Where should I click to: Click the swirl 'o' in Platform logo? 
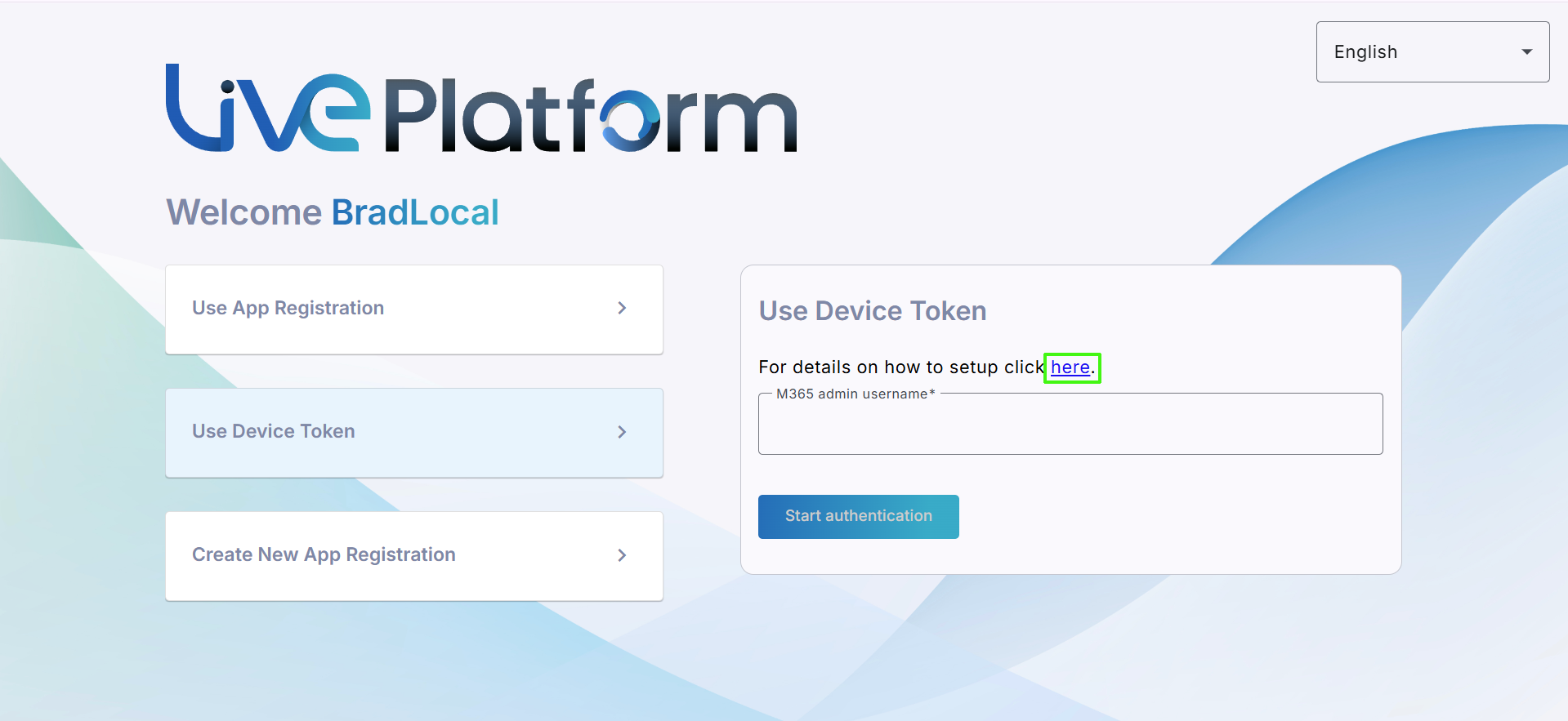(629, 121)
